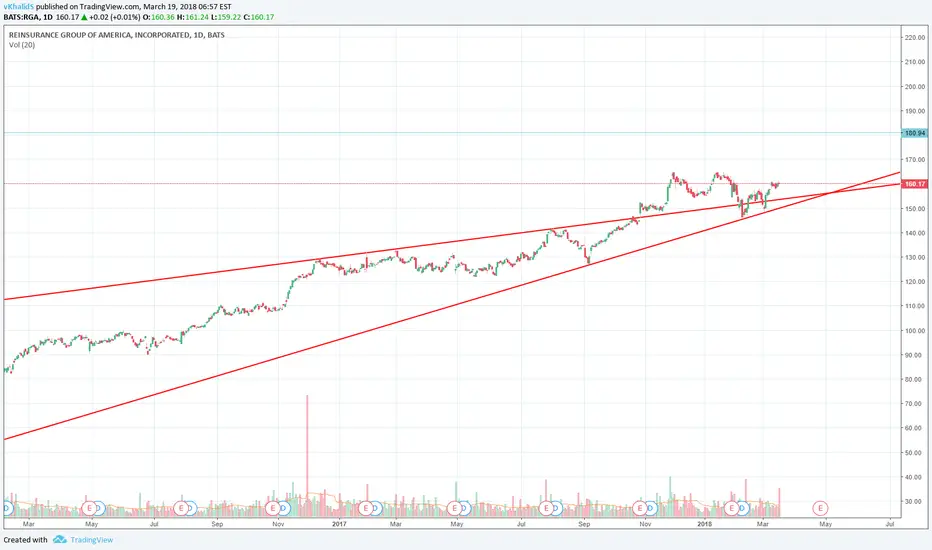Click the earnings E marker between Jul and Sep 2016
The image size is (932, 550).
click(181, 508)
